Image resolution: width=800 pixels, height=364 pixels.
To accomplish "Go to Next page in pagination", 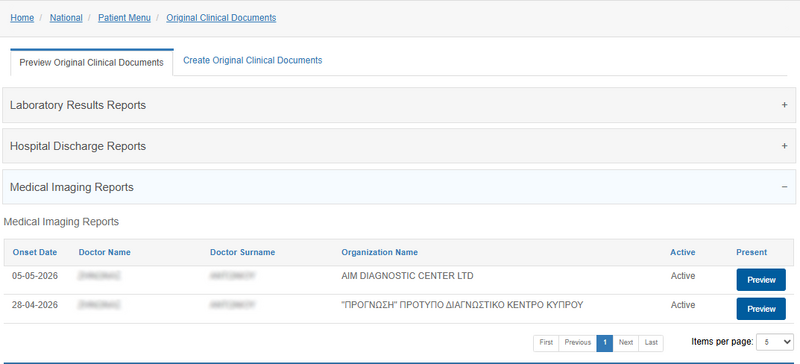I will [x=626, y=343].
